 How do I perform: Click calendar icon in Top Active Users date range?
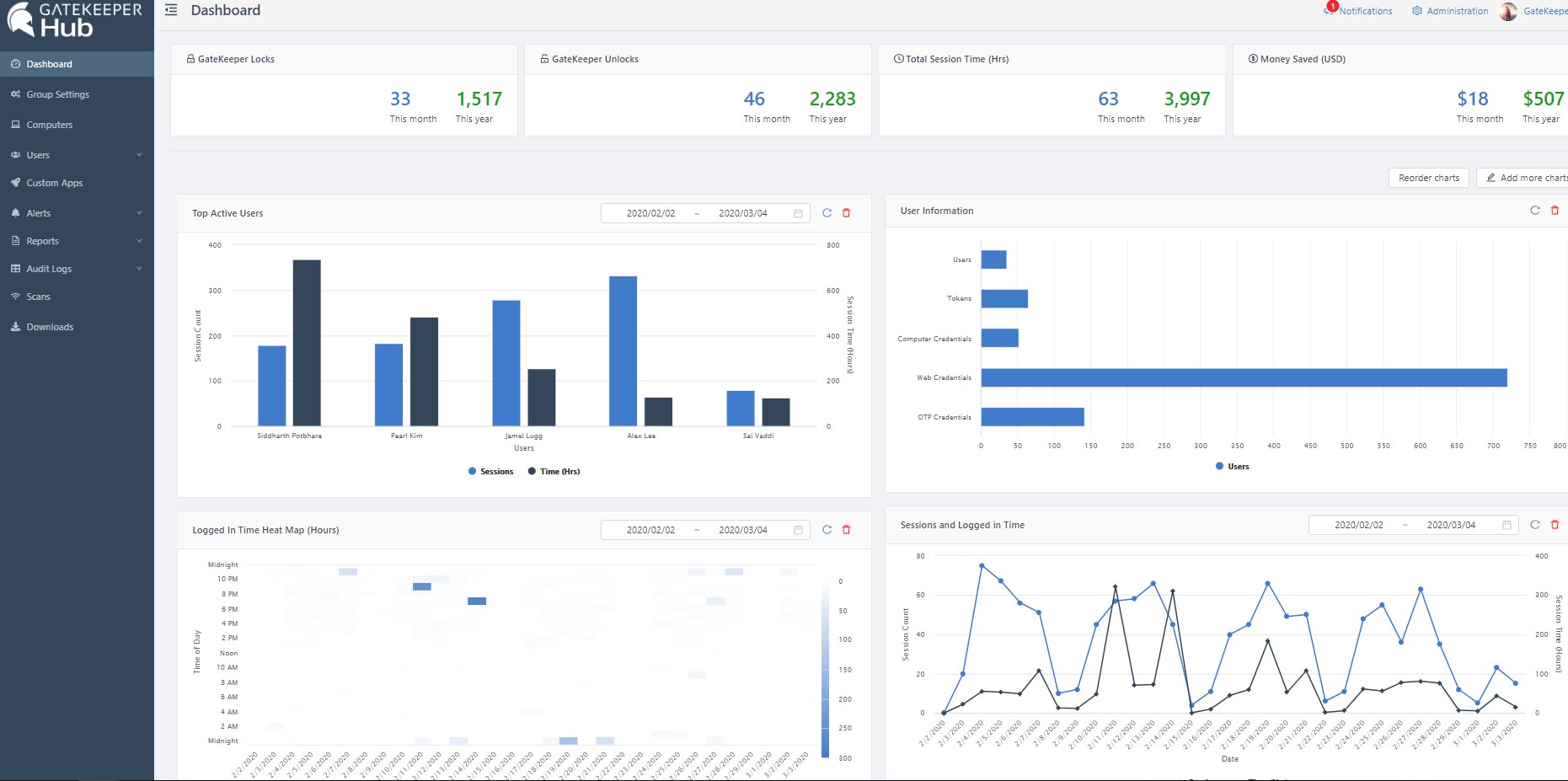(798, 214)
